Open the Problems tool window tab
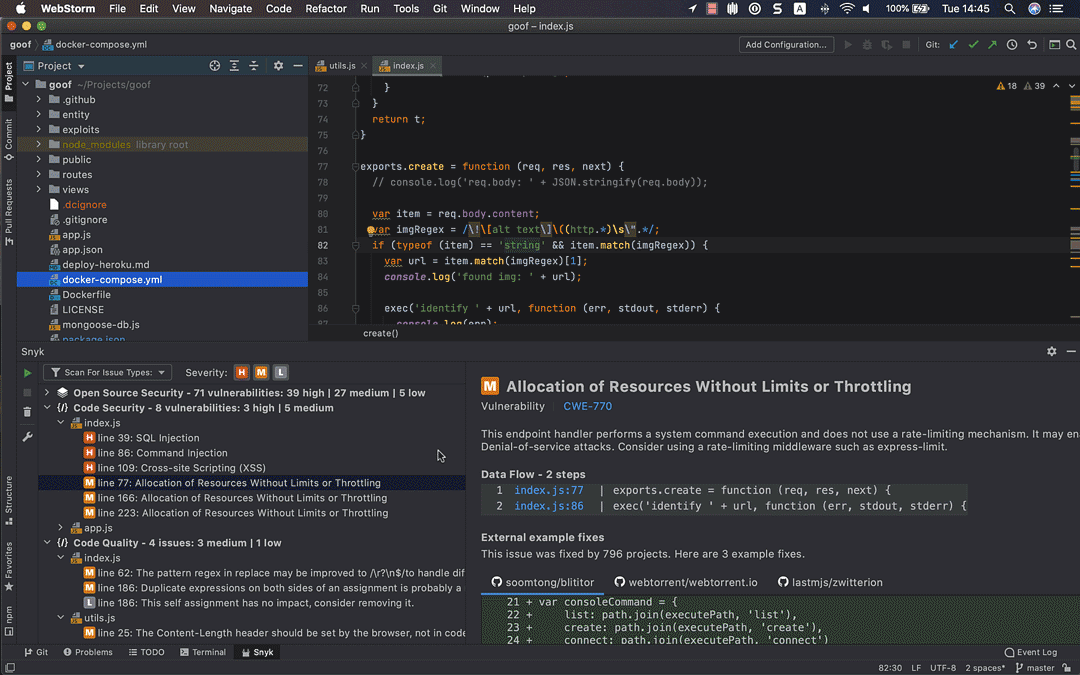Viewport: 1080px width, 675px height. coord(88,652)
